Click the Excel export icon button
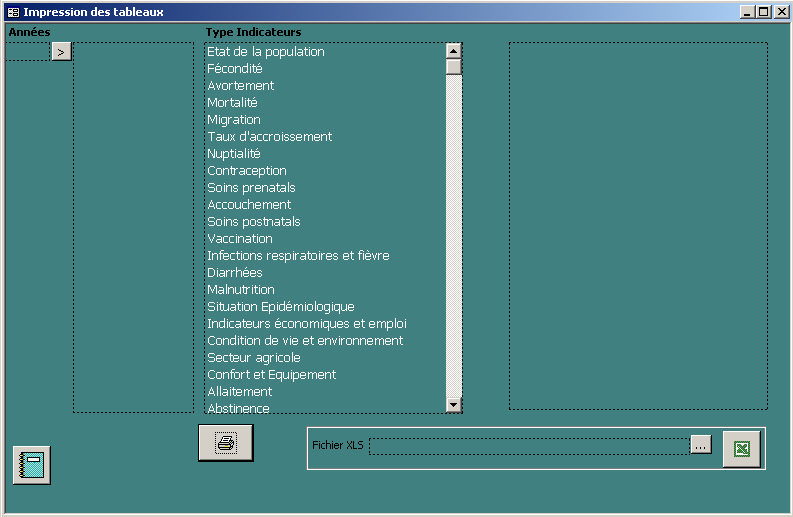This screenshot has width=793, height=517. coord(741,449)
